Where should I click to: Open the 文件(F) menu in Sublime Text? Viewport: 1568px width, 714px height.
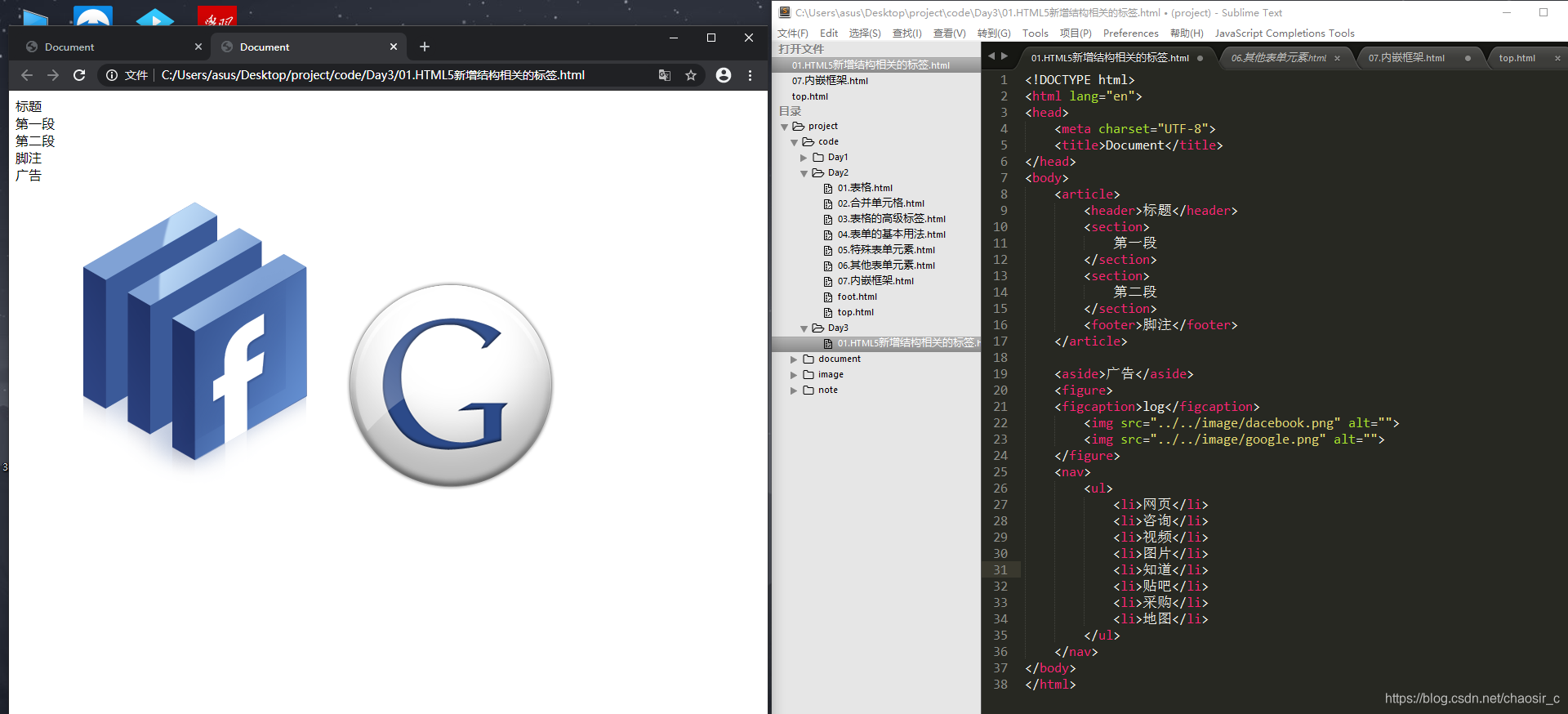792,33
